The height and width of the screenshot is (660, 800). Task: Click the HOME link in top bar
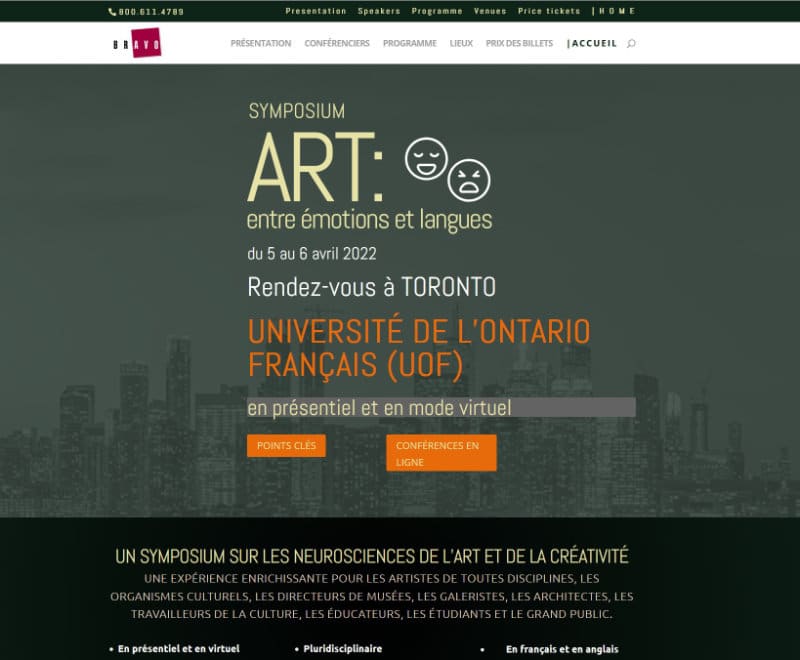[619, 11]
